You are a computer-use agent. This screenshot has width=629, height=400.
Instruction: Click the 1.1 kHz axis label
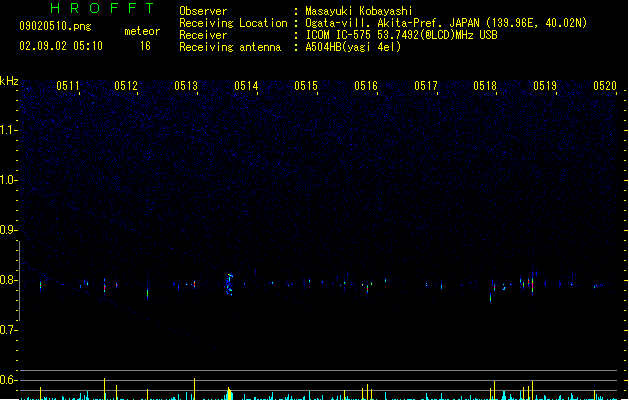click(x=8, y=130)
